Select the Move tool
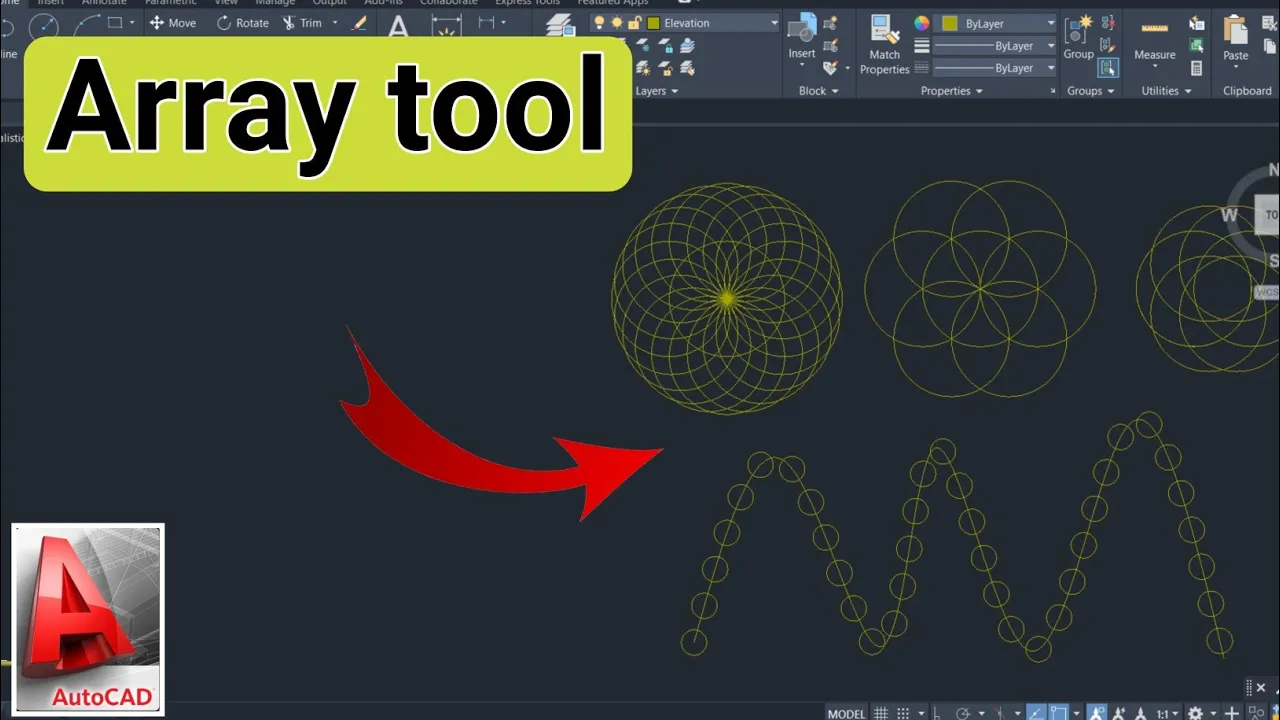Image resolution: width=1280 pixels, height=720 pixels. click(173, 22)
